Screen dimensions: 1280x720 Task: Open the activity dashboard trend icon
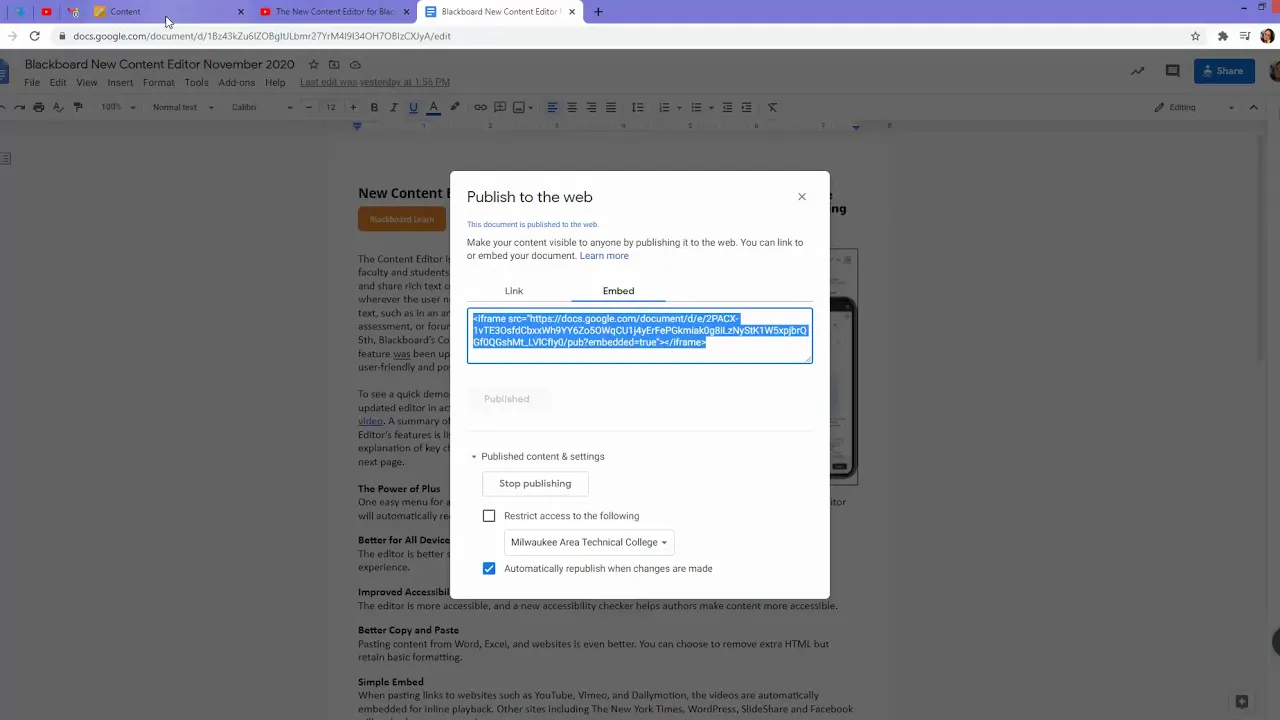click(1137, 71)
